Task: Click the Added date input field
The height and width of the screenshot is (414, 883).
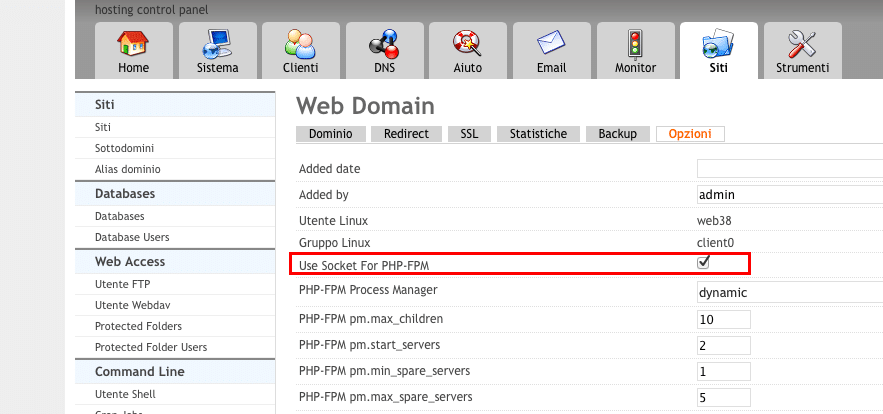Action: (790, 168)
